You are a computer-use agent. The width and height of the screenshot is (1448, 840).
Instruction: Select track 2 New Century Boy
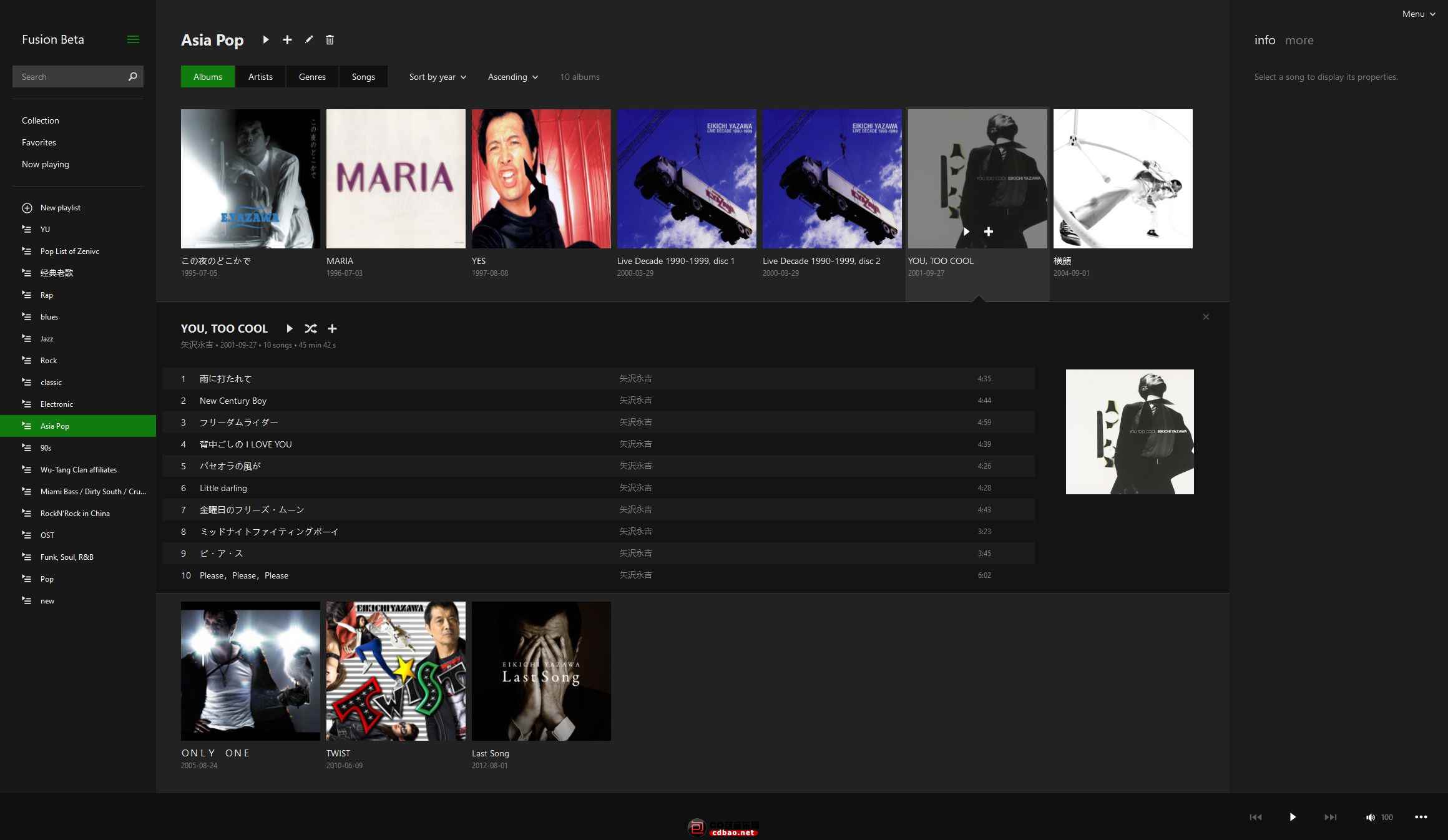pos(599,401)
